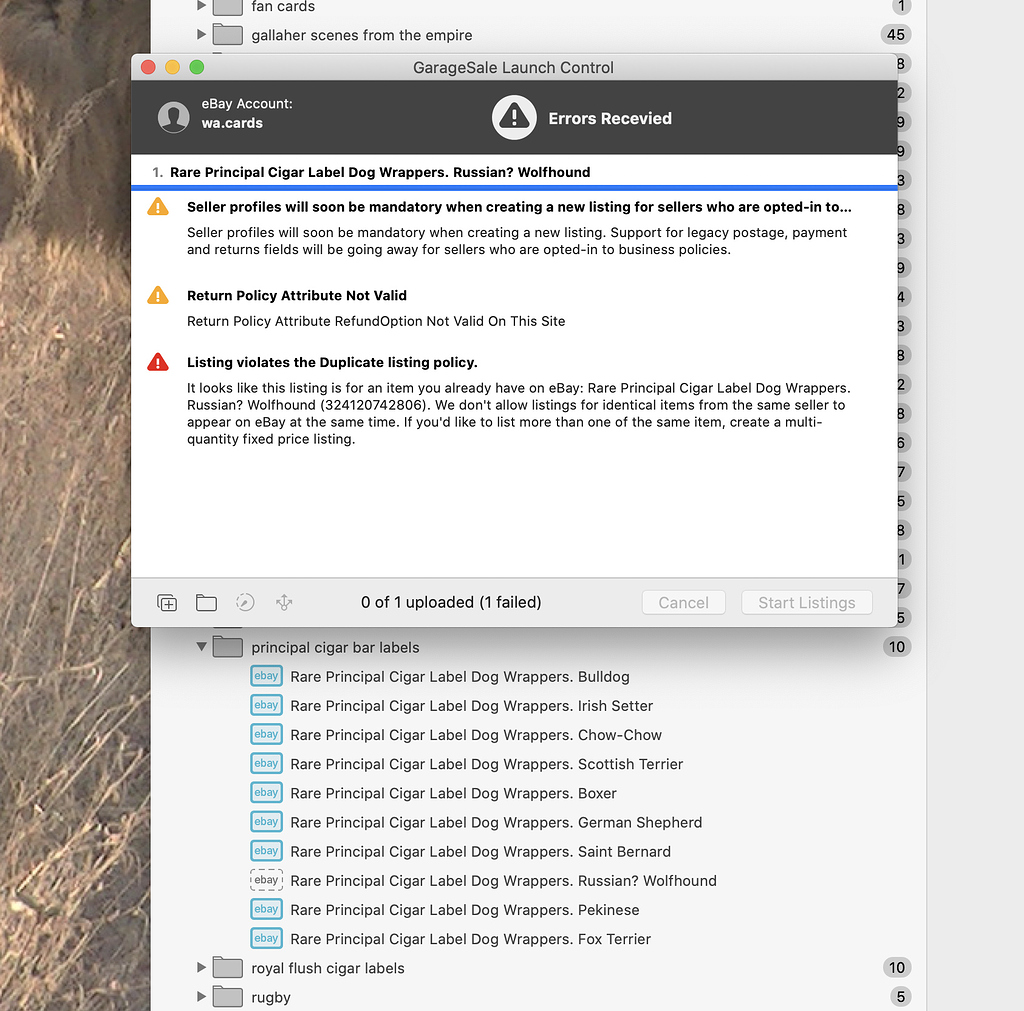Click the ebay icon next to Irish Setter listing
Image resolution: width=1024 pixels, height=1011 pixels.
266,705
